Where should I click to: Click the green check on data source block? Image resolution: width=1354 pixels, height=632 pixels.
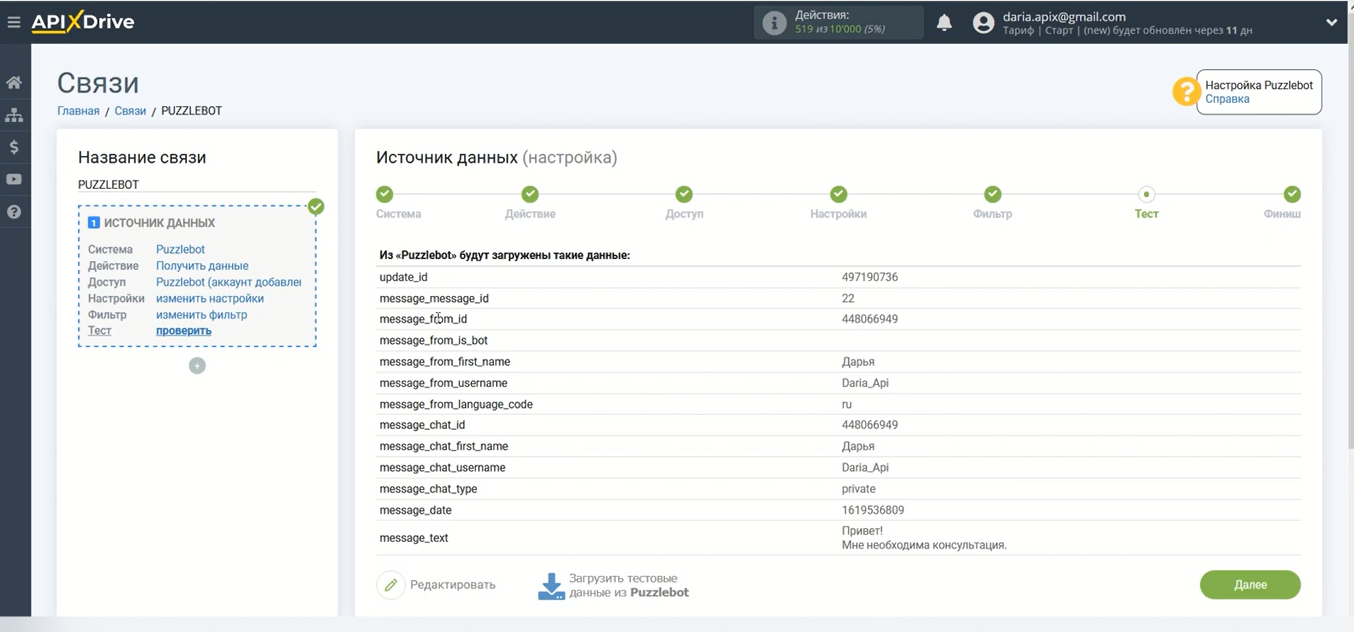[316, 207]
